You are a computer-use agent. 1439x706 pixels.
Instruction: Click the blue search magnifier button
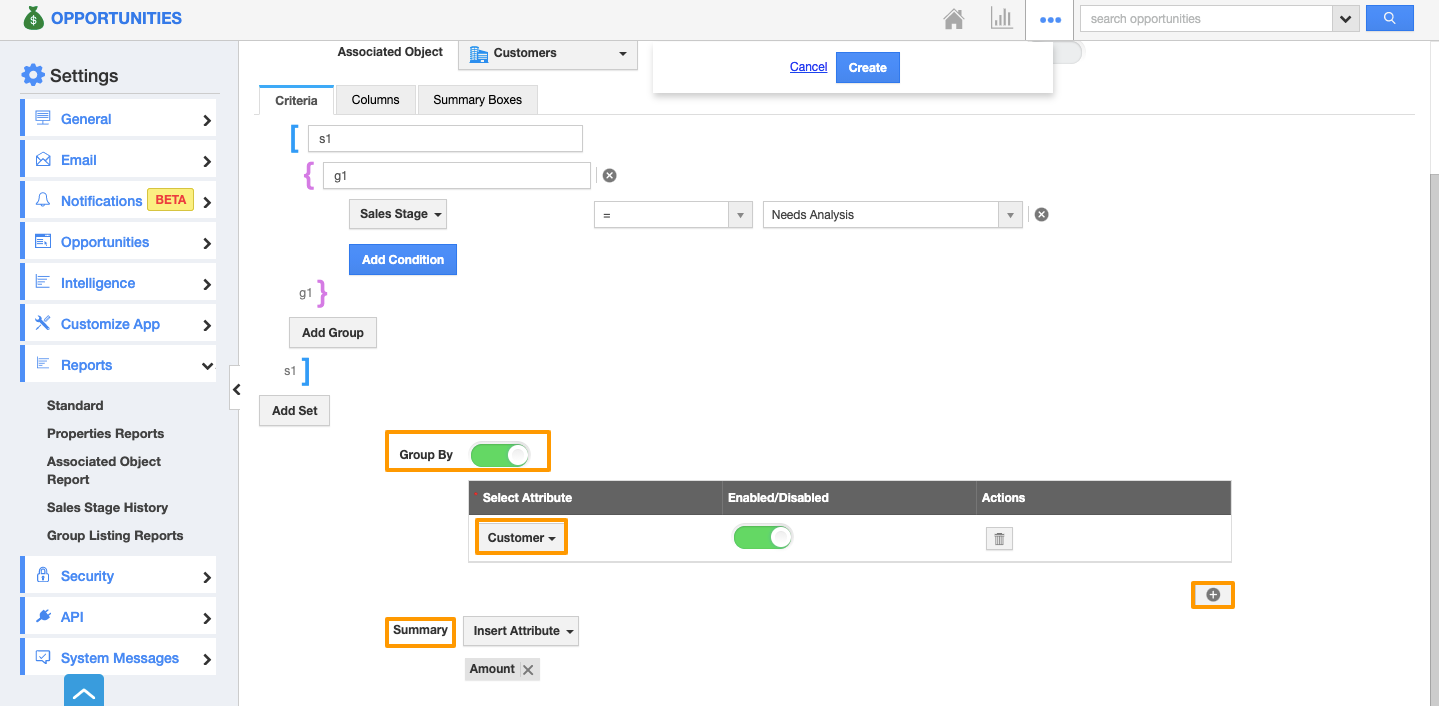click(x=1389, y=18)
